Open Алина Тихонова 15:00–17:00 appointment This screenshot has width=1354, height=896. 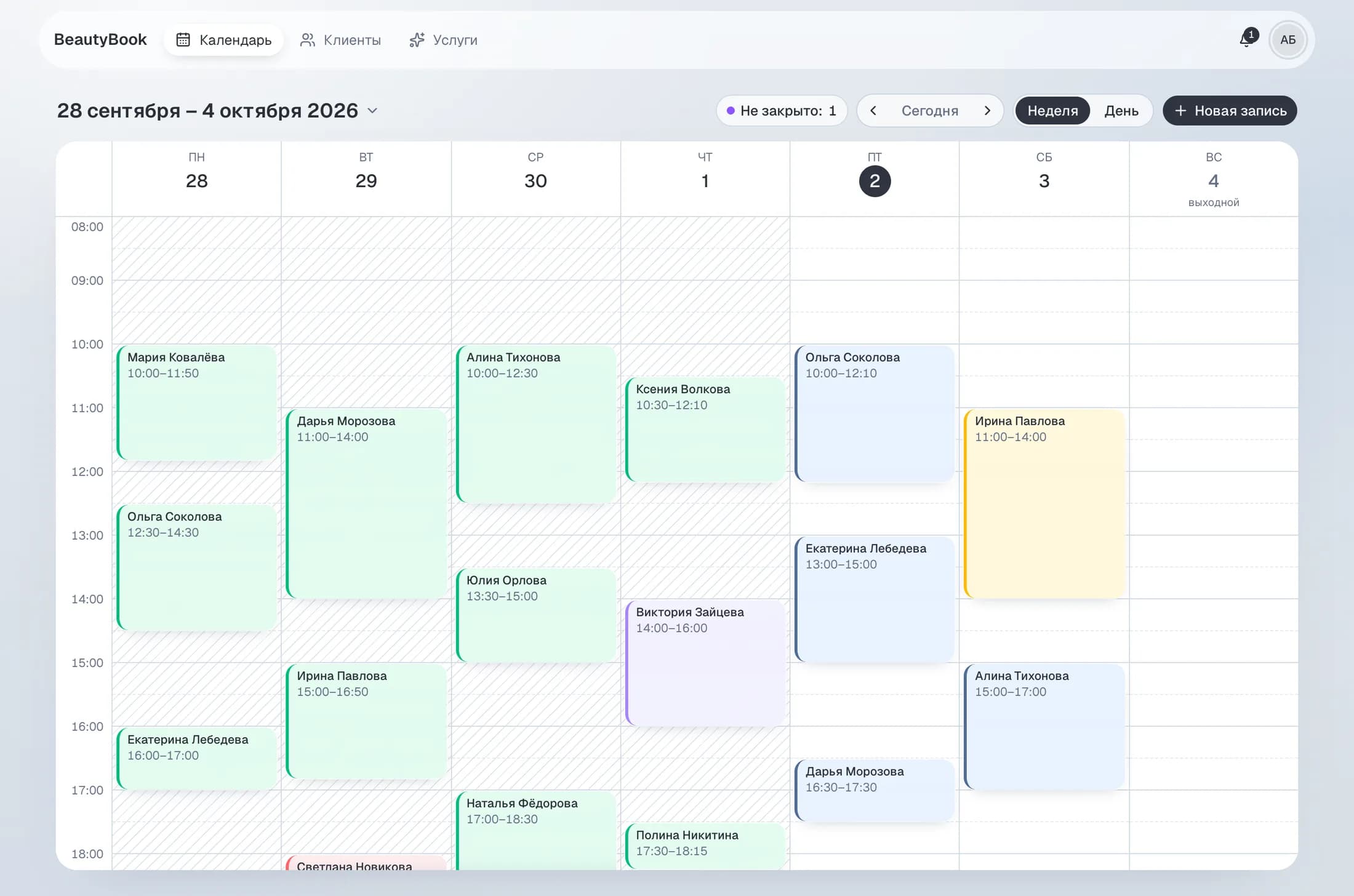[x=1044, y=727]
